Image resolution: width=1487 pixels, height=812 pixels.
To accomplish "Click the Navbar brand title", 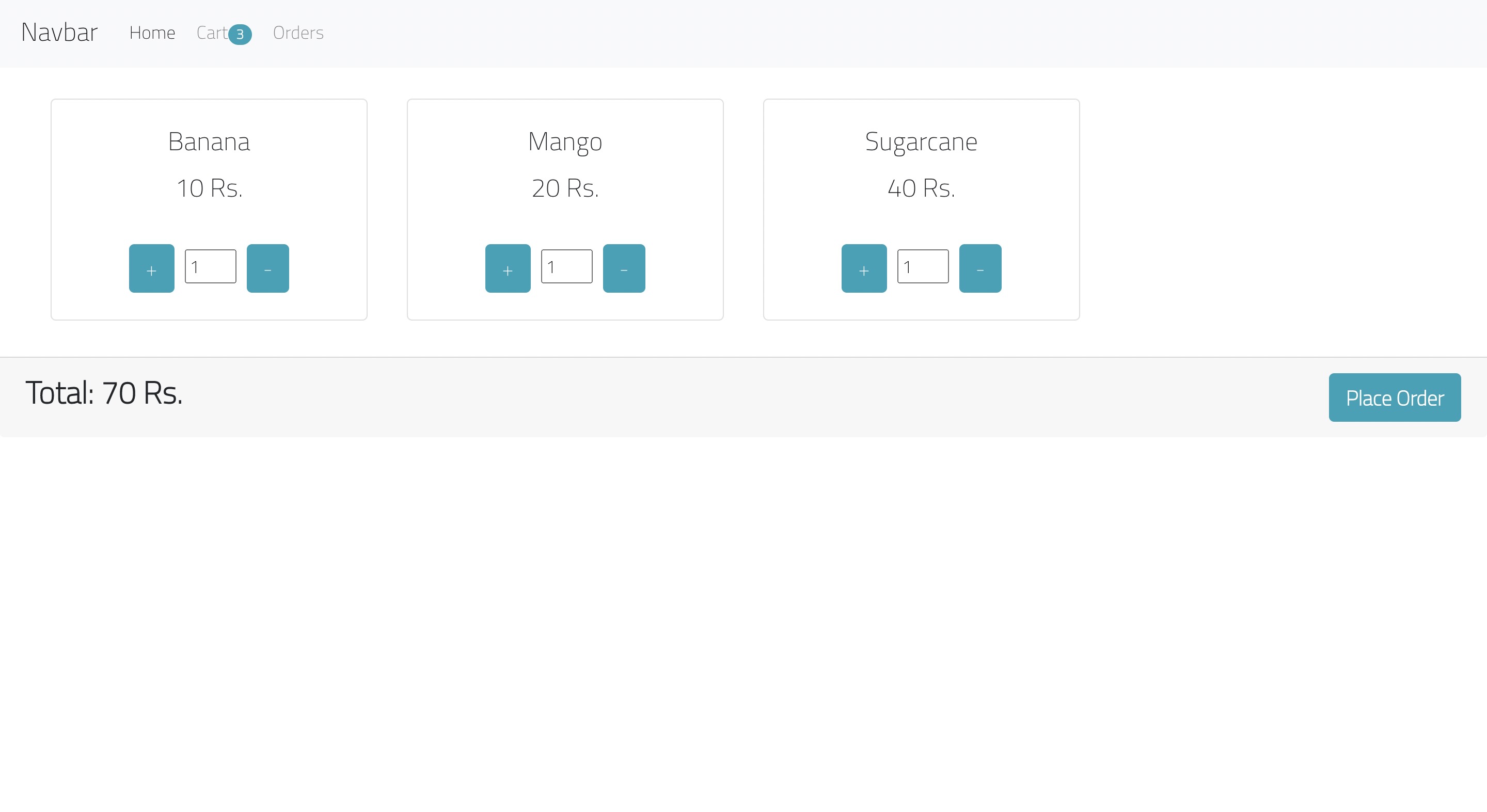I will (59, 31).
